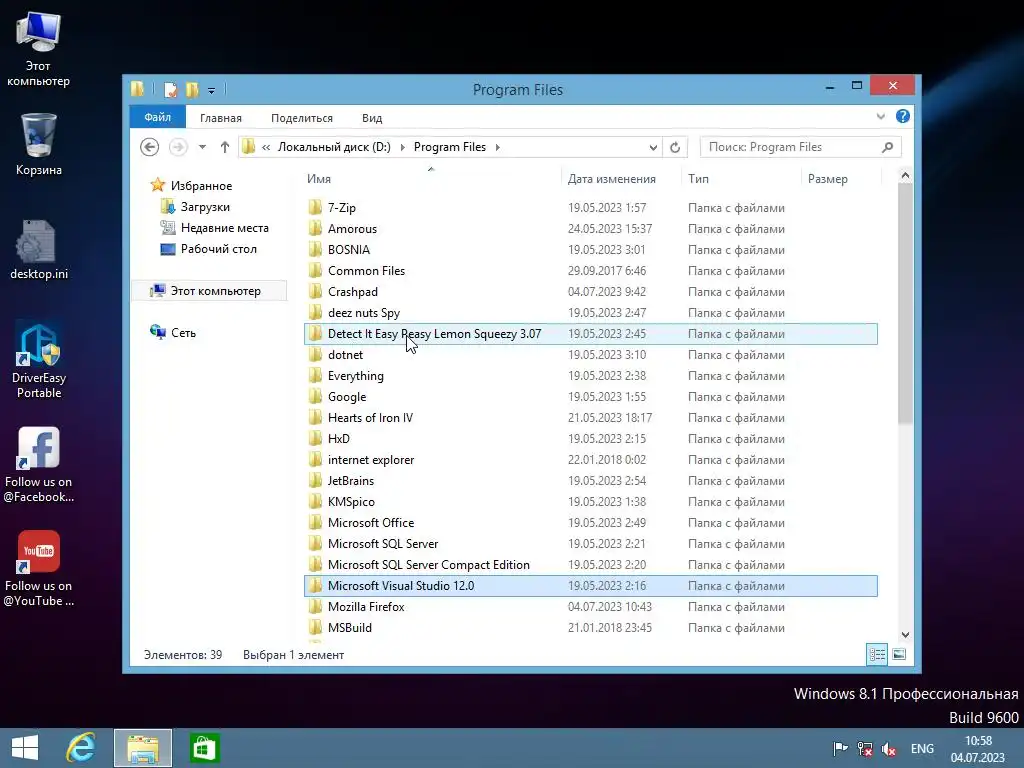Open the Вид ribbon tab
The height and width of the screenshot is (768, 1024).
[x=372, y=118]
